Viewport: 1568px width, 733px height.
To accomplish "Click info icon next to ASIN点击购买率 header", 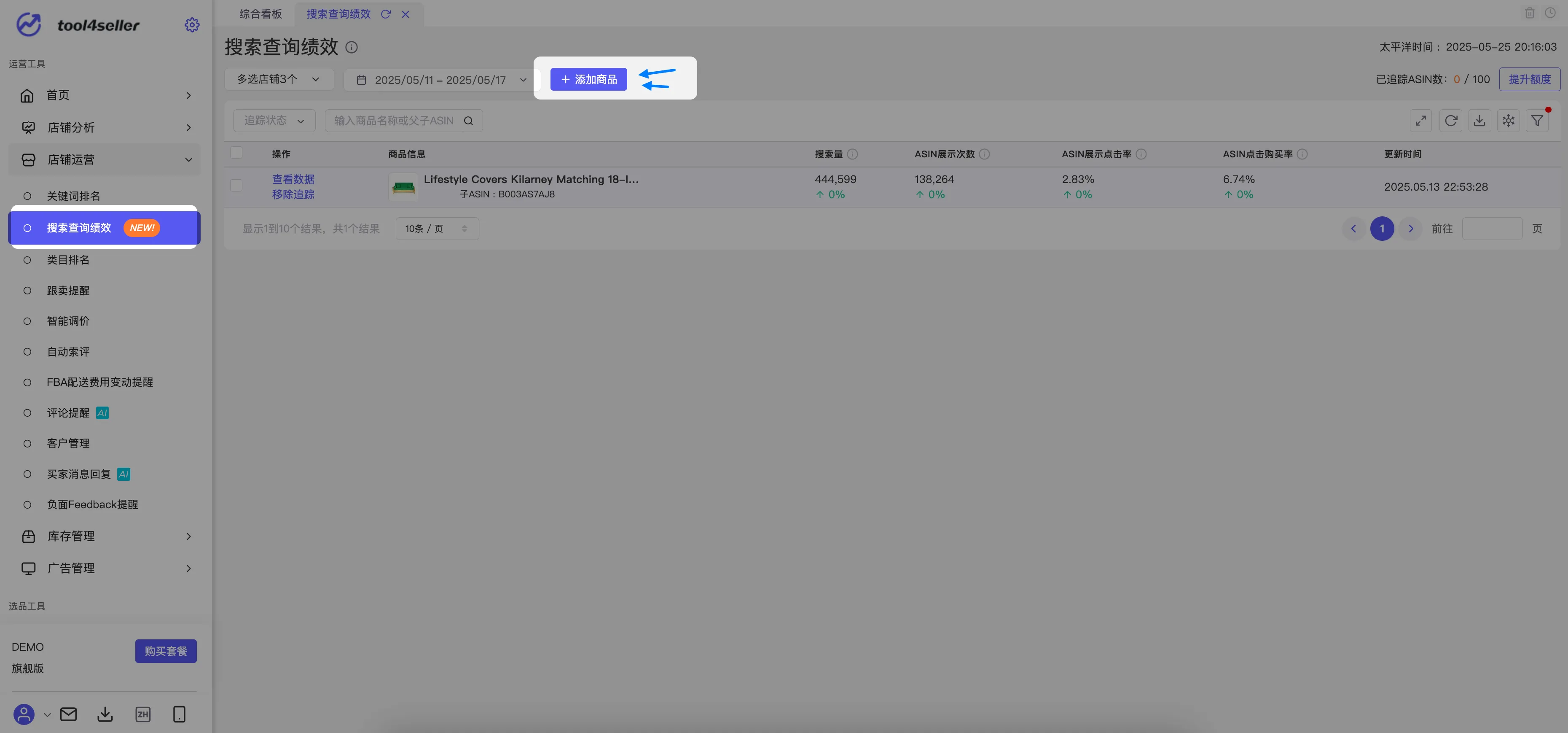I will click(1302, 154).
